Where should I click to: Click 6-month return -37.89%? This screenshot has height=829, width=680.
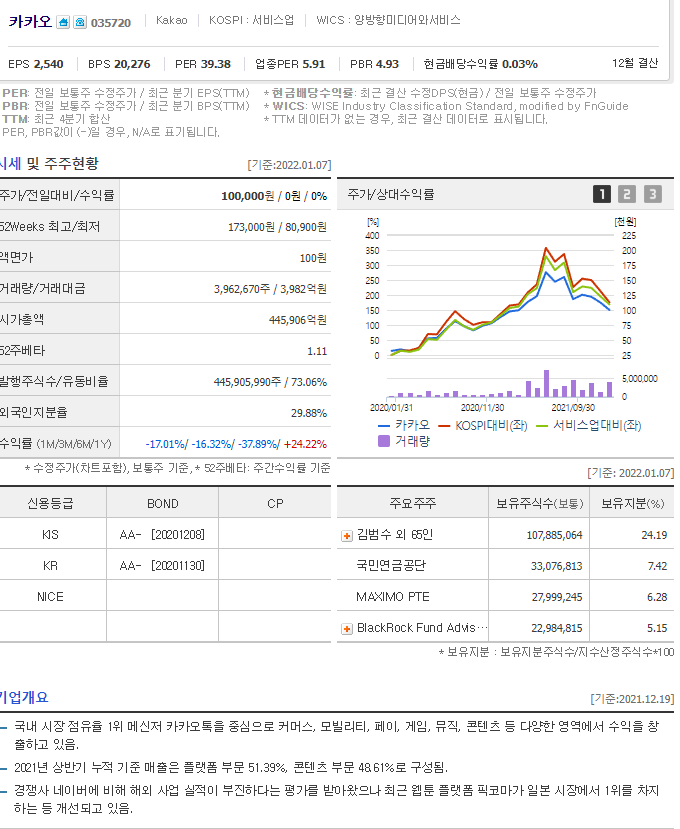(258, 444)
